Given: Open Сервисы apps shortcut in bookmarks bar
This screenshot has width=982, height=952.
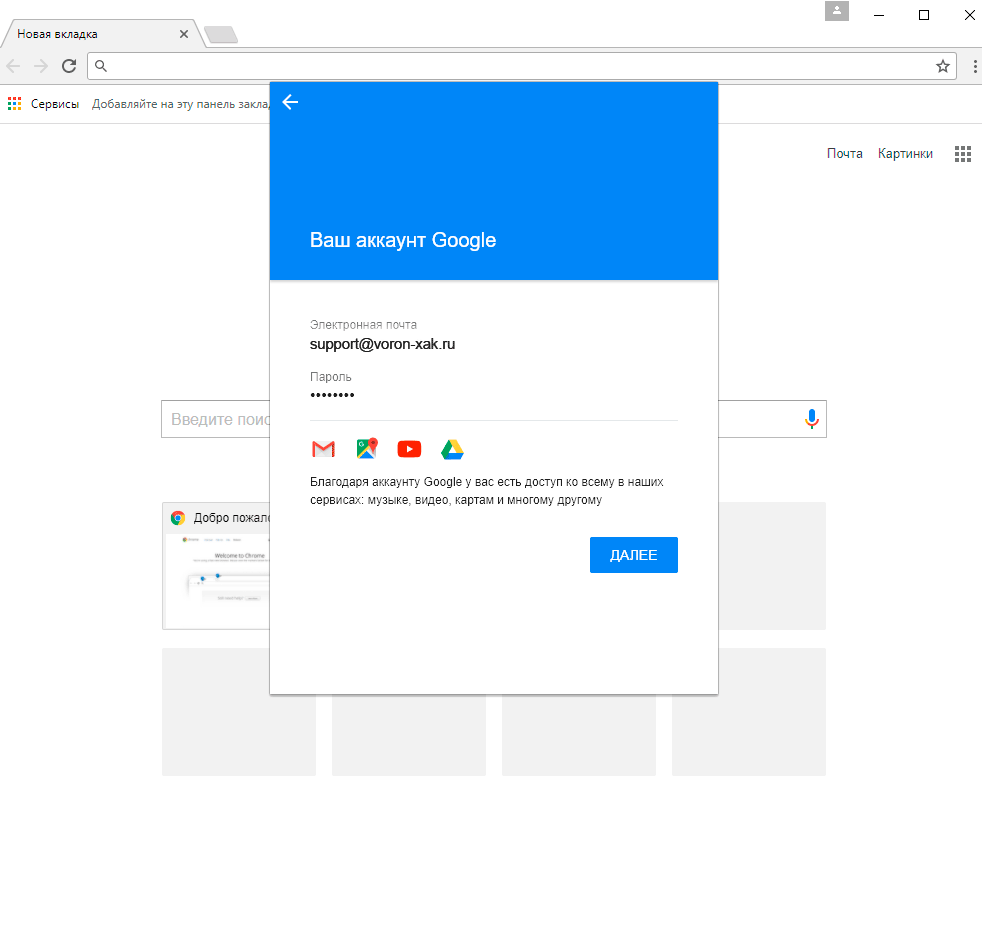Looking at the screenshot, I should [x=43, y=103].
